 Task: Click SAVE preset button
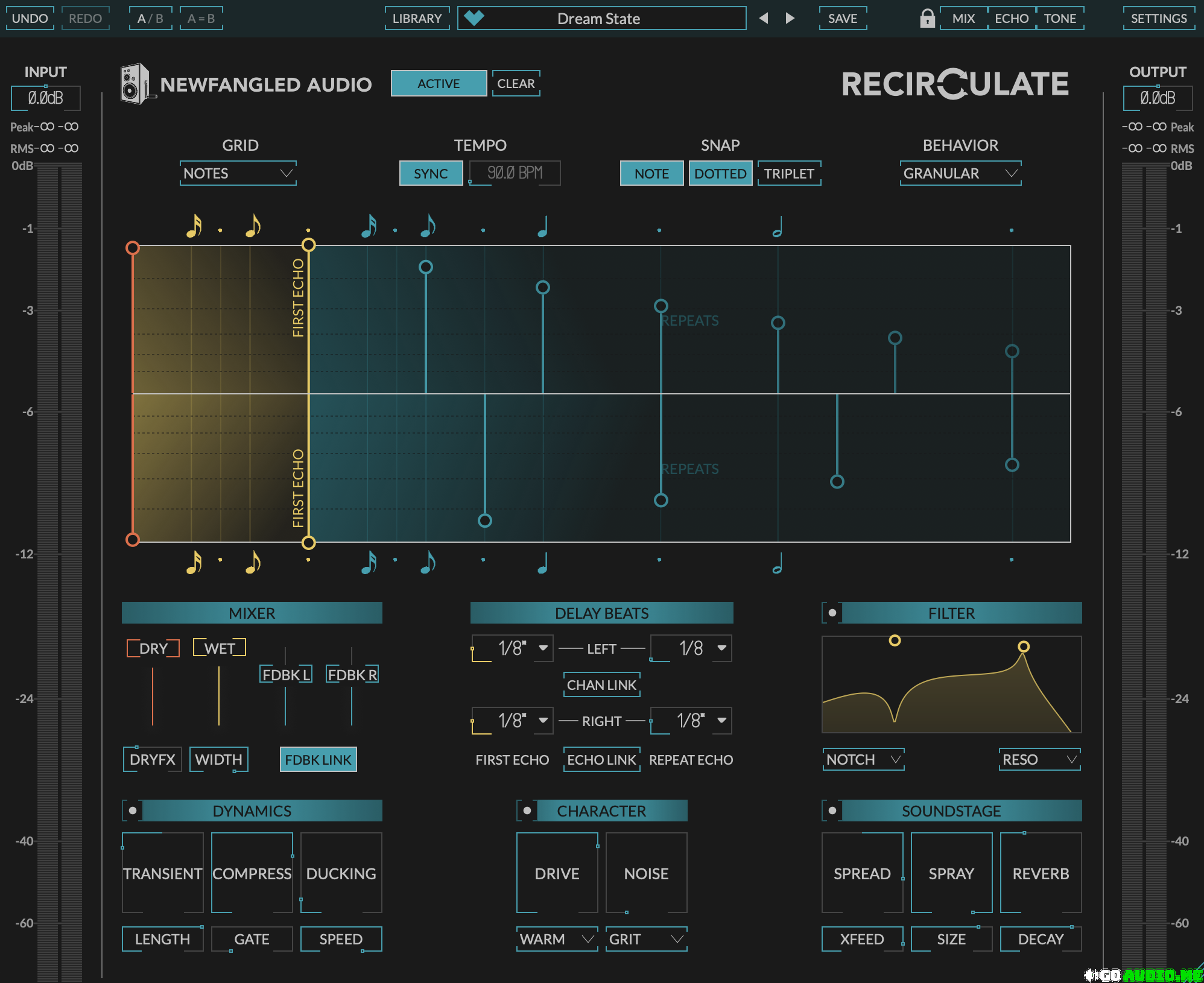point(843,18)
